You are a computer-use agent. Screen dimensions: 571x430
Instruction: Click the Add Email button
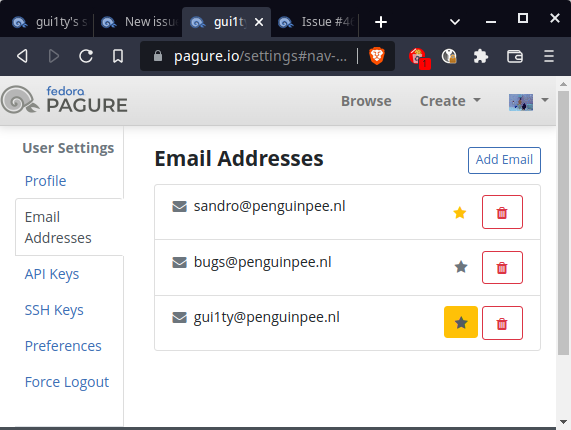tap(504, 160)
